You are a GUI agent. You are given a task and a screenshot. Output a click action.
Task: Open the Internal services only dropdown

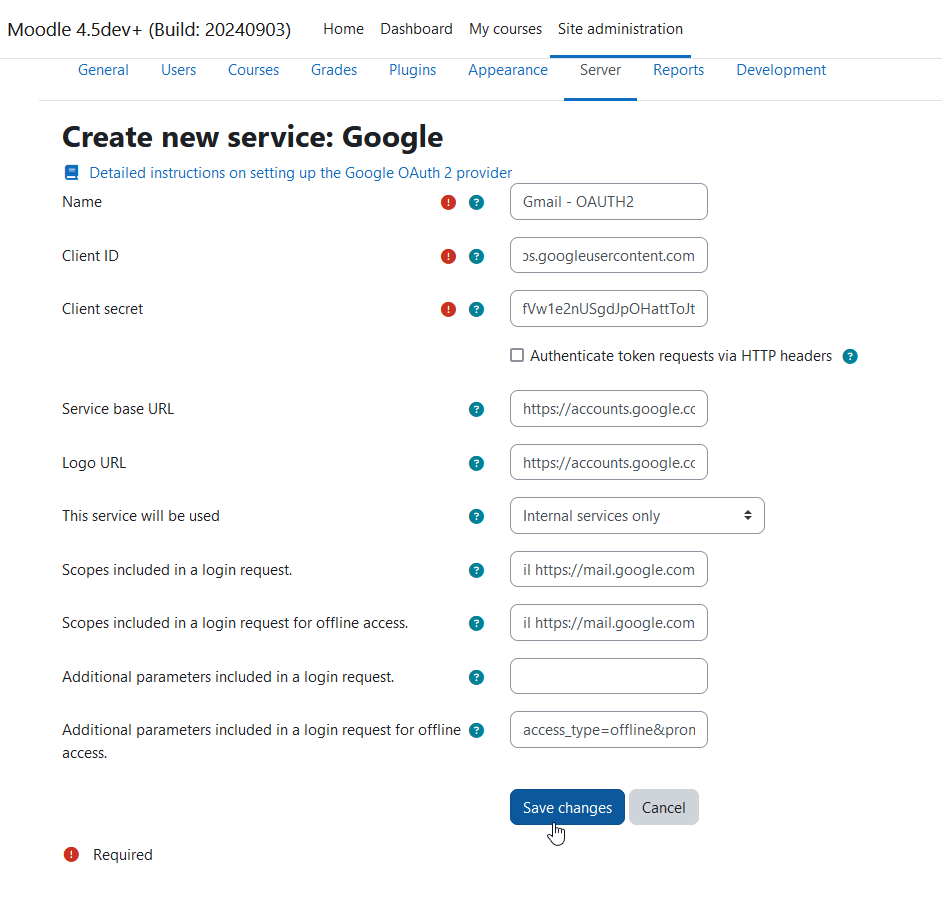(637, 515)
